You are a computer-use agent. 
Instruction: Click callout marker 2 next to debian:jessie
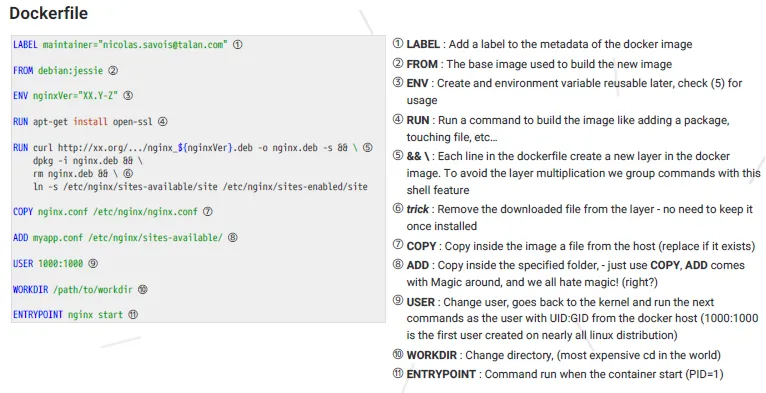click(x=113, y=70)
